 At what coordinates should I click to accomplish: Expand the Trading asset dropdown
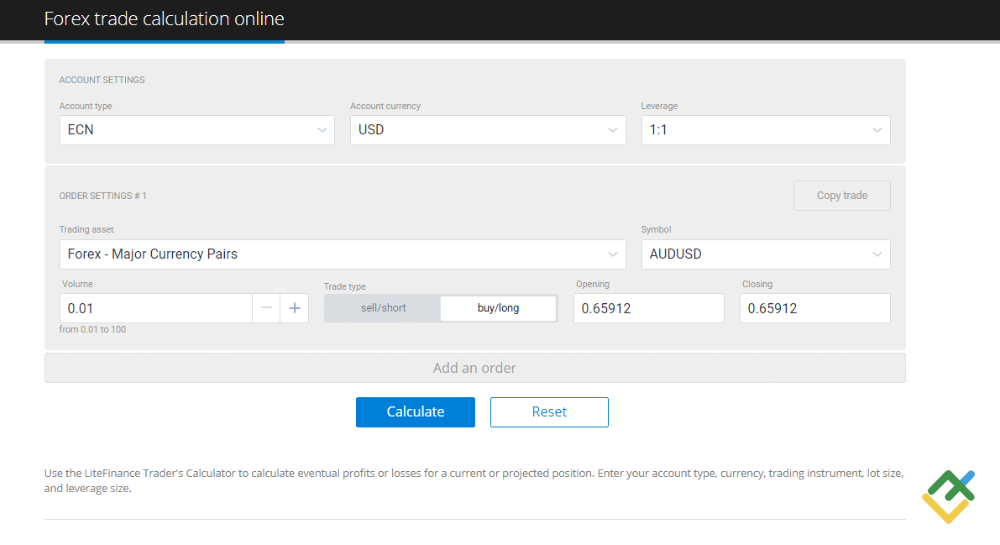pos(341,254)
